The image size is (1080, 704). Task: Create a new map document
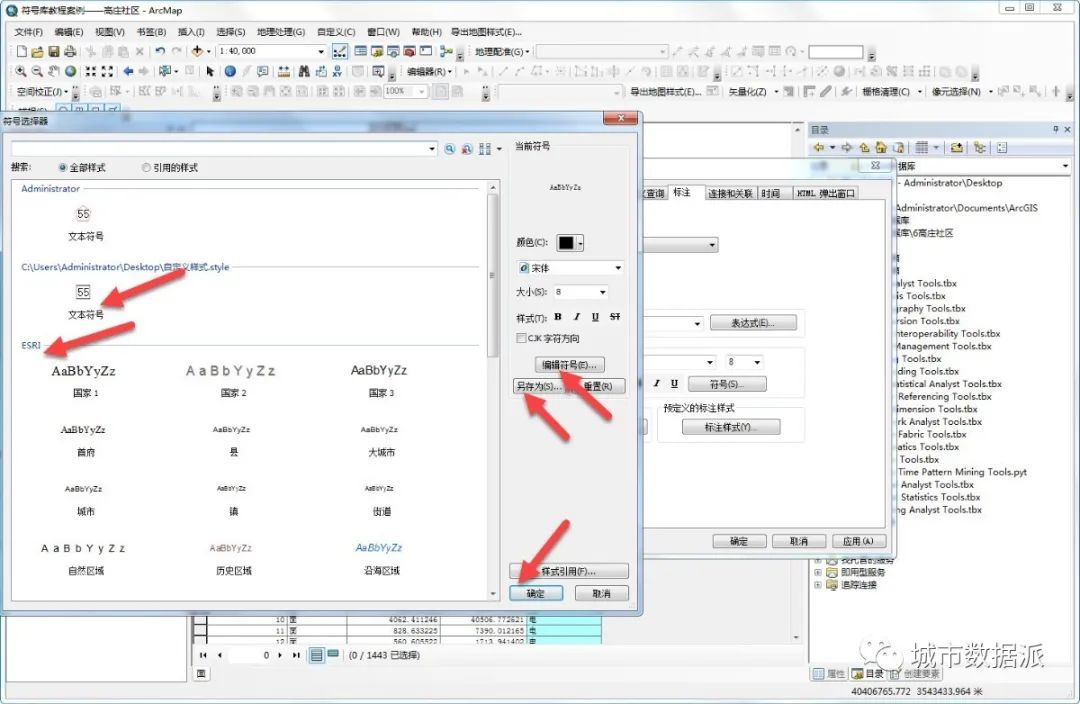tap(22, 51)
